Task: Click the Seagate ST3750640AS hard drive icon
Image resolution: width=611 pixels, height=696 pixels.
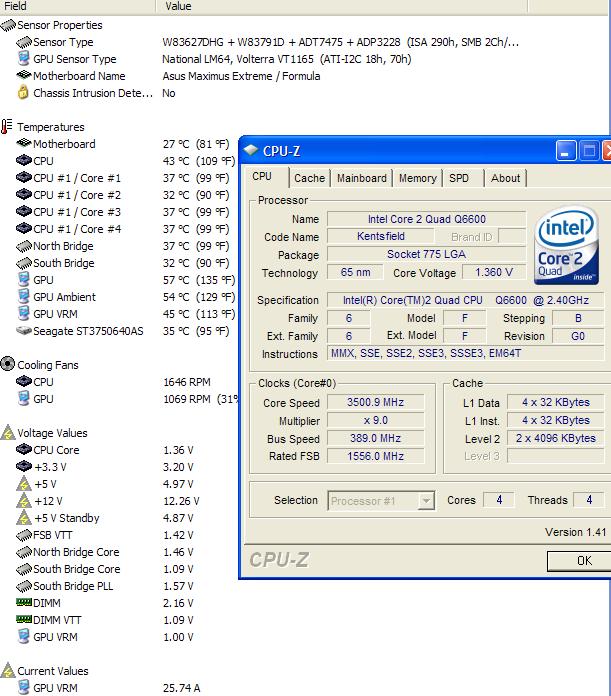Action: tap(24, 331)
